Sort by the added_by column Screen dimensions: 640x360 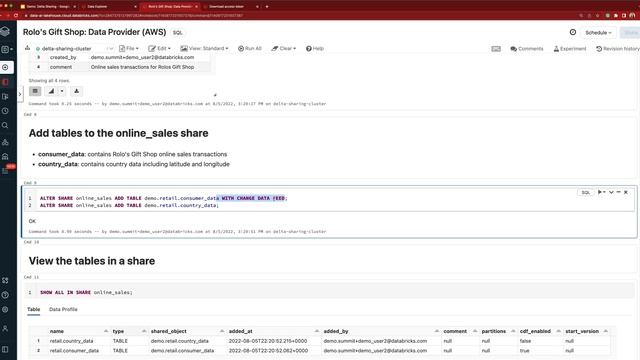[381, 331]
